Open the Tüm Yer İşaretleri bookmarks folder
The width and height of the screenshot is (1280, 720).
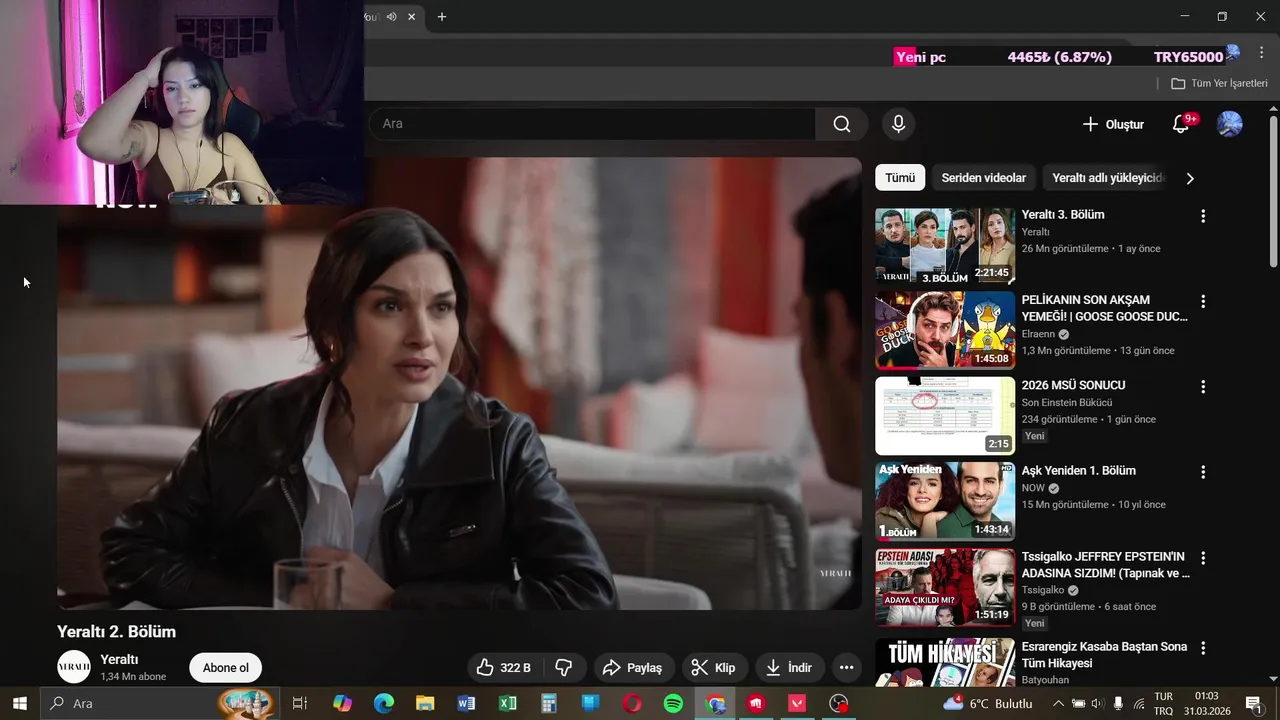(1220, 84)
